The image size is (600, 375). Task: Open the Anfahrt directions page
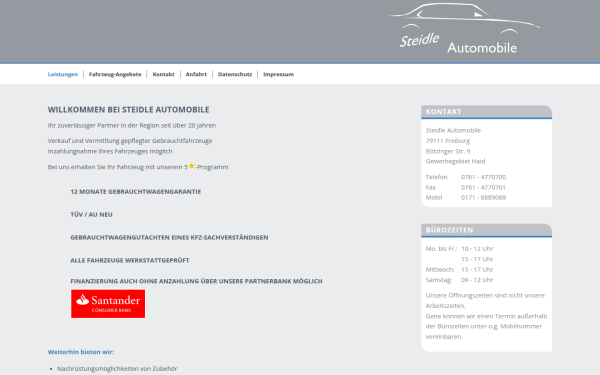coord(196,74)
